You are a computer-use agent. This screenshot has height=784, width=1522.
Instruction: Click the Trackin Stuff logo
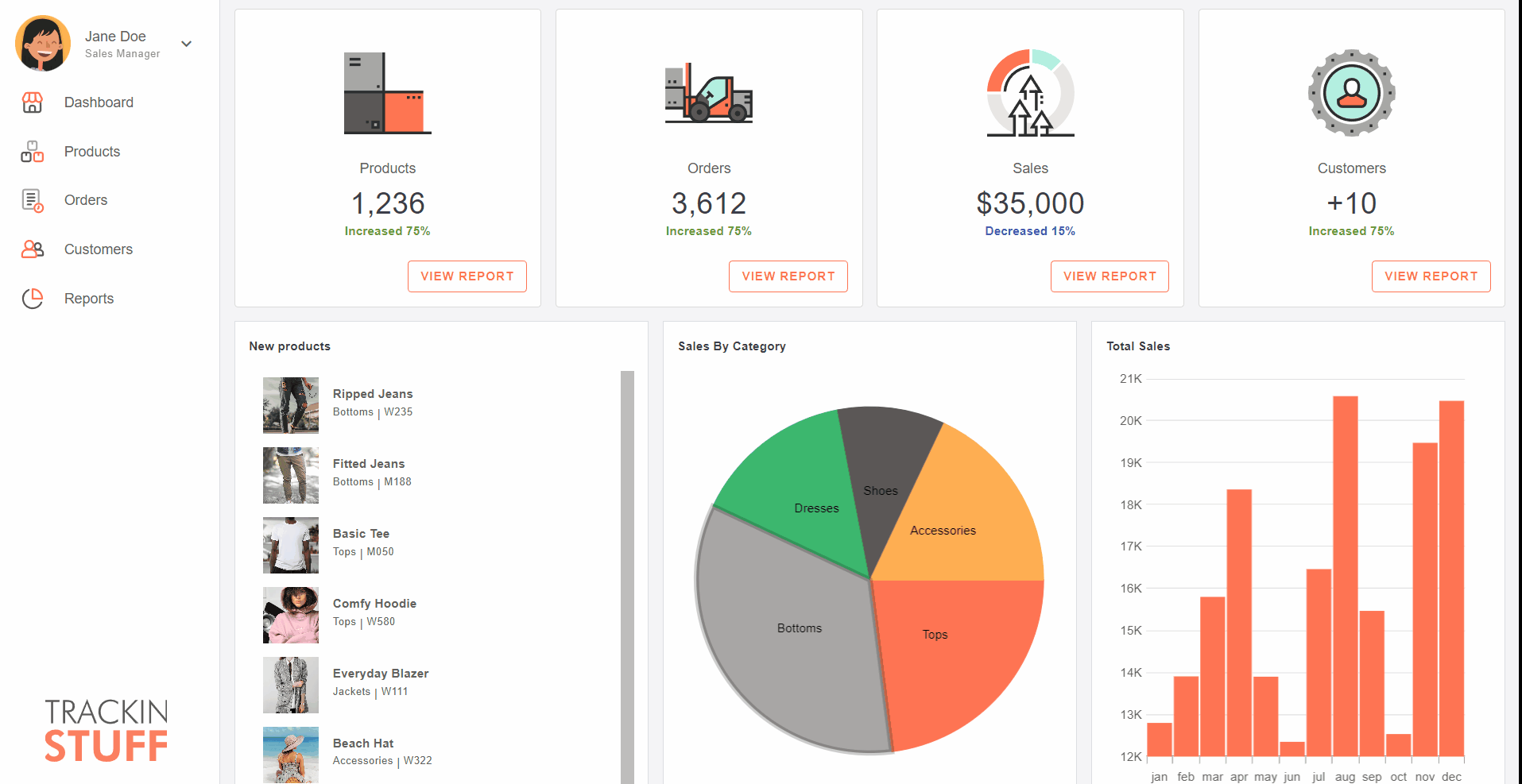(x=107, y=731)
